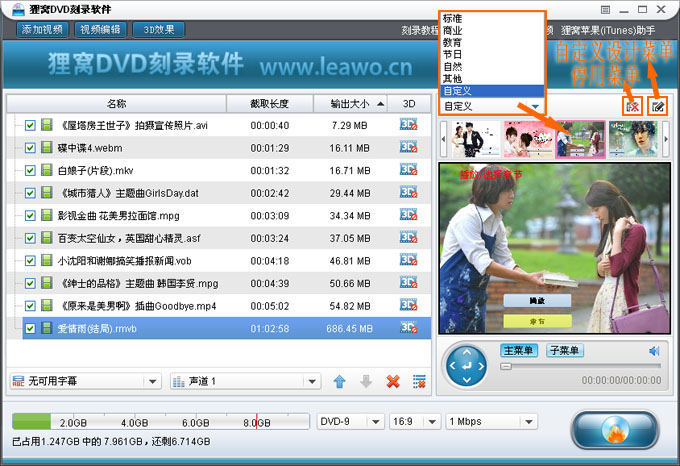Uncheck 影视金曲 花美男拉面馆.mpg checkbox
Image resolution: width=680 pixels, height=466 pixels.
click(30, 215)
